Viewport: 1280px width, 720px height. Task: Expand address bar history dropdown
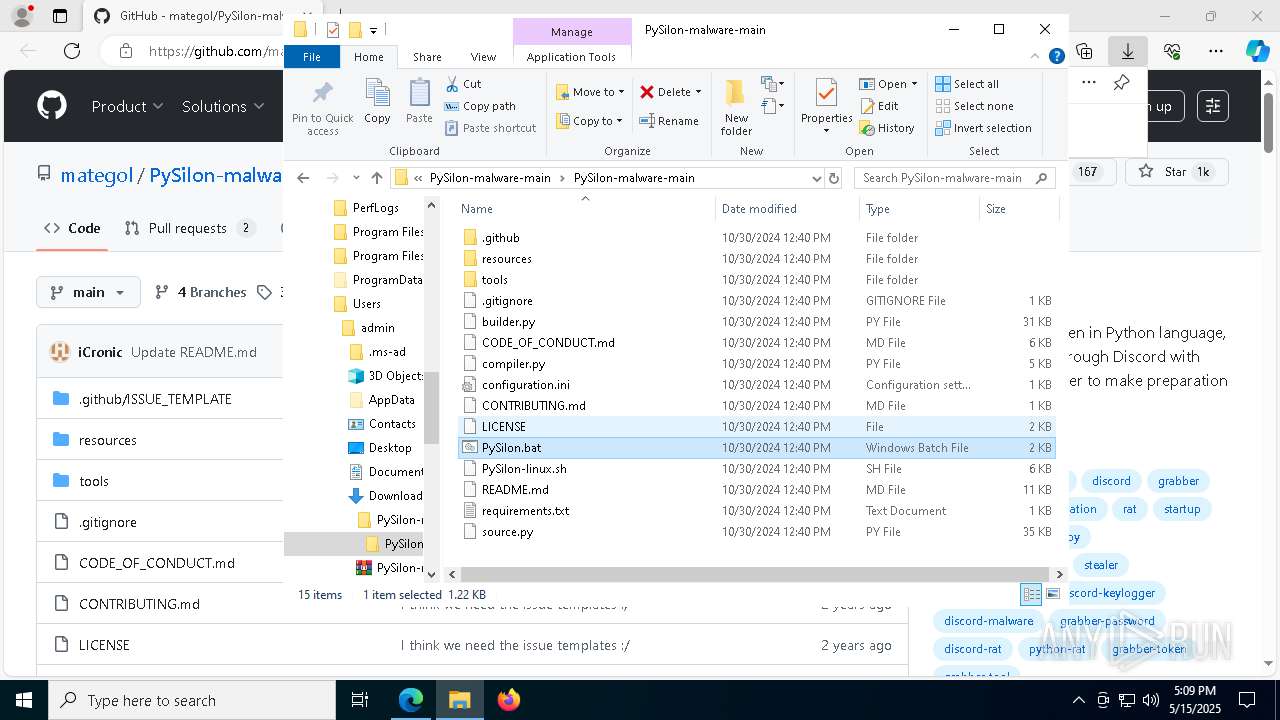coord(817,178)
